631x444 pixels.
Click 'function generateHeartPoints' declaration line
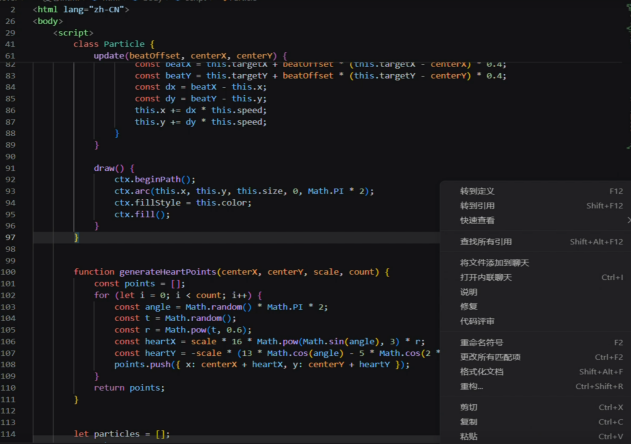click(231, 272)
